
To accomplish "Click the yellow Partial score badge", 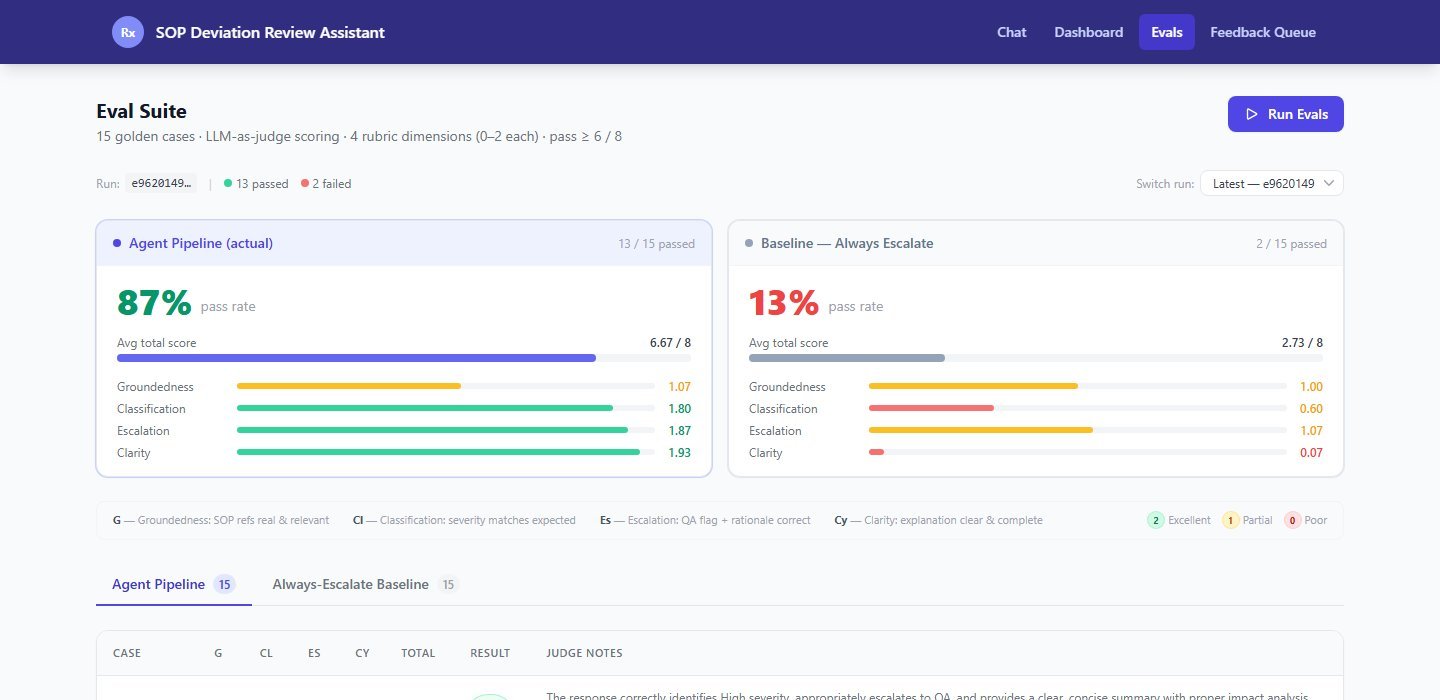I will tap(1231, 520).
